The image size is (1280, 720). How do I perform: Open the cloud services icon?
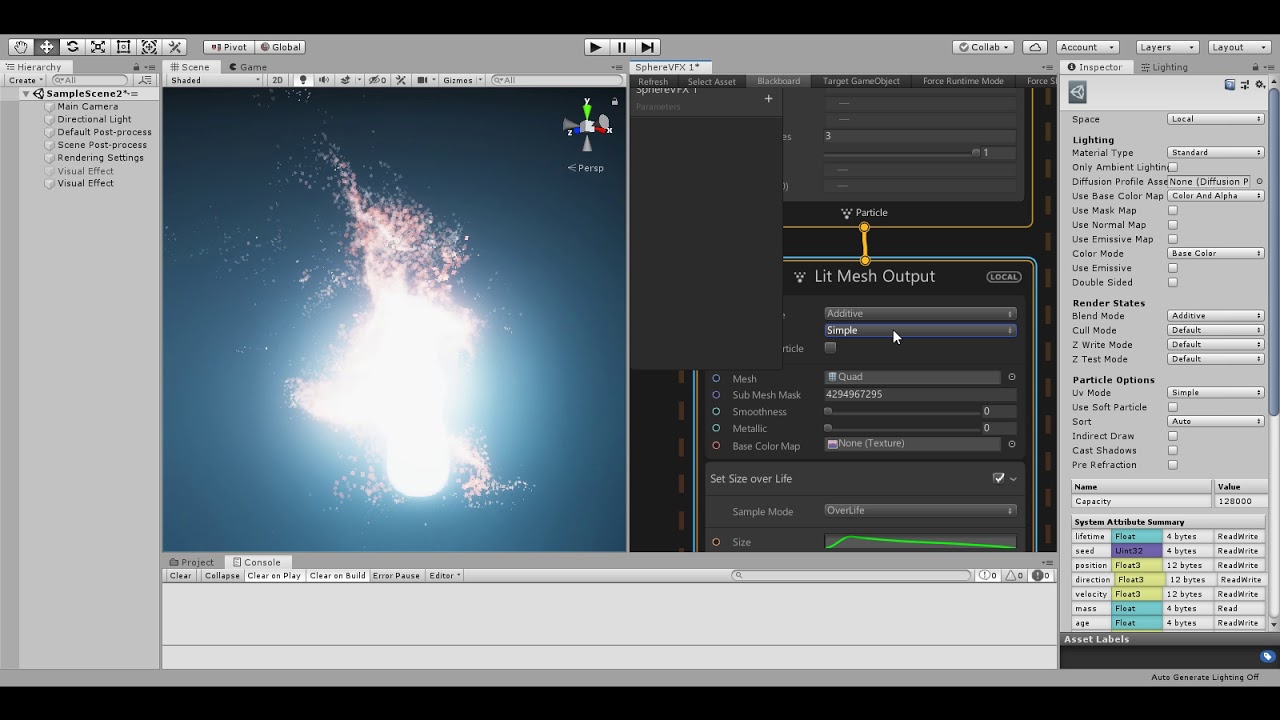click(1036, 47)
